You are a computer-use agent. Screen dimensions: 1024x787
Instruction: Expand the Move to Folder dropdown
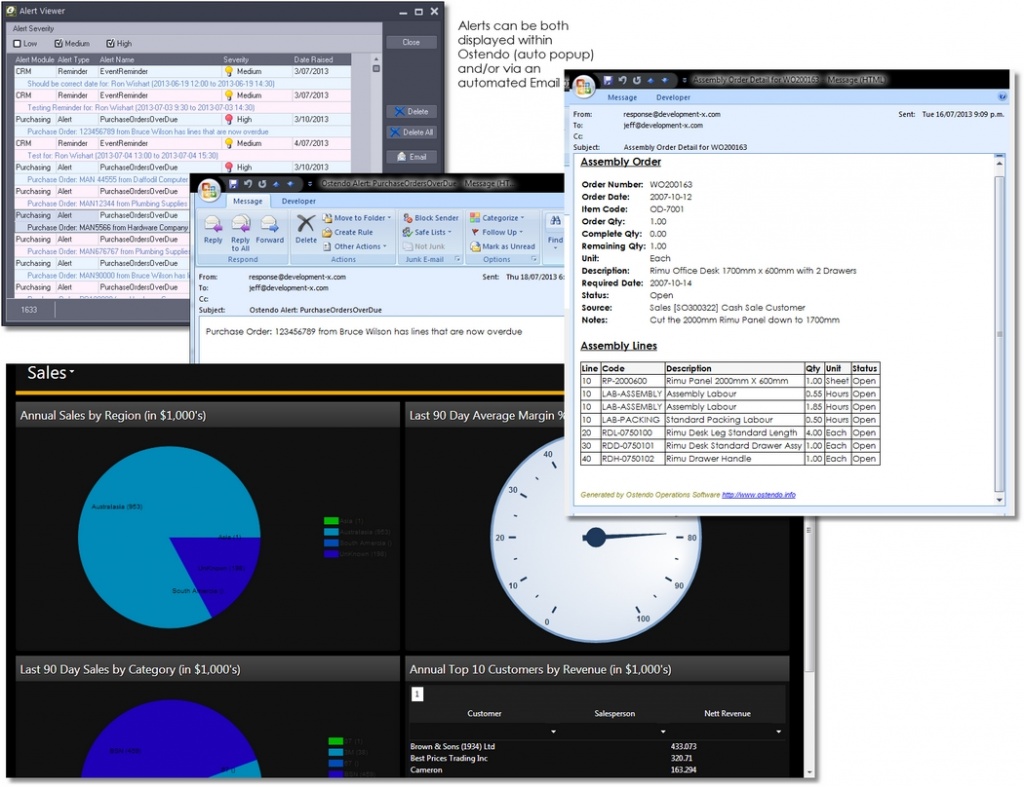(x=389, y=218)
